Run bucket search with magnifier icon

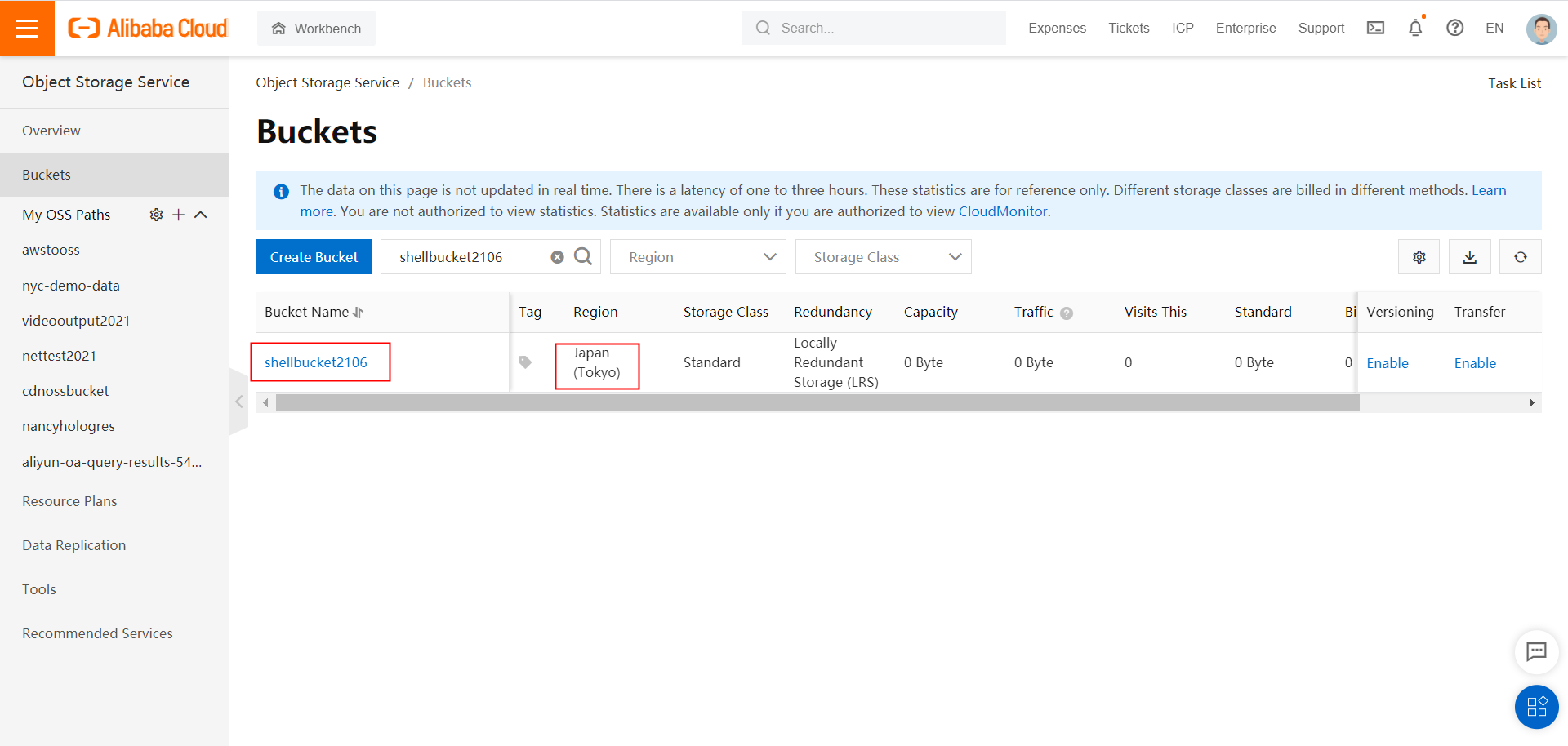click(x=583, y=256)
